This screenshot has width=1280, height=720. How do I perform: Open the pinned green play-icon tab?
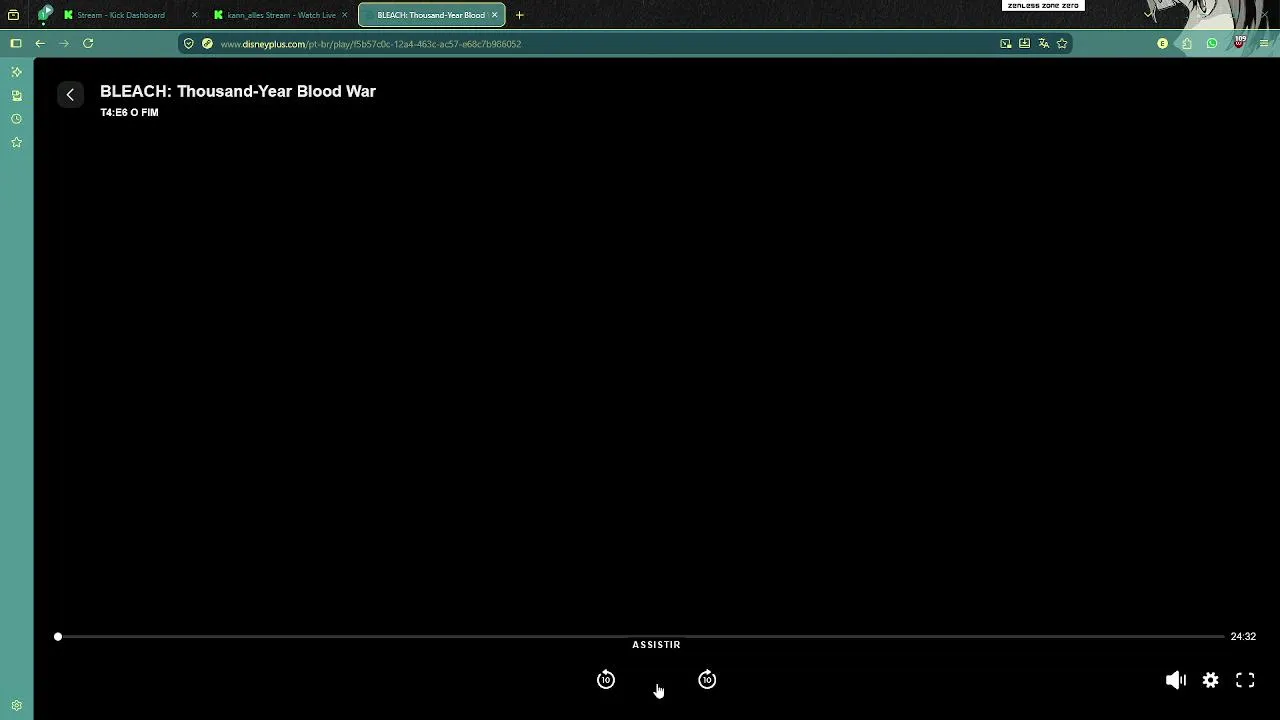point(45,14)
